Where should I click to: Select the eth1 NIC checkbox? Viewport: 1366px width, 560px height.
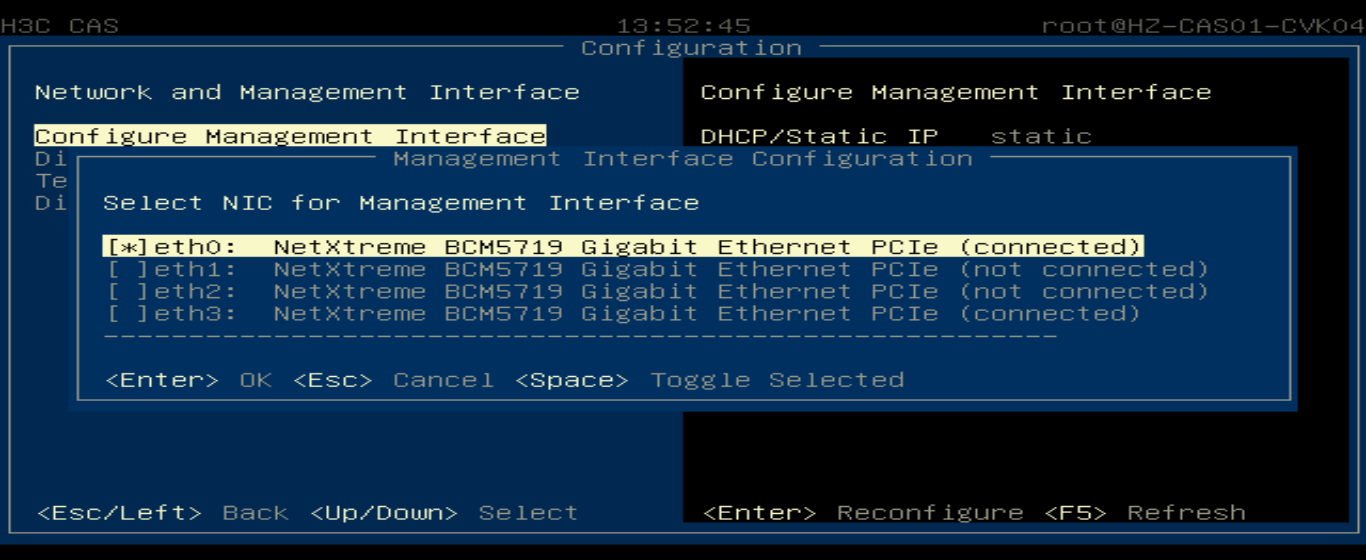tap(656, 269)
